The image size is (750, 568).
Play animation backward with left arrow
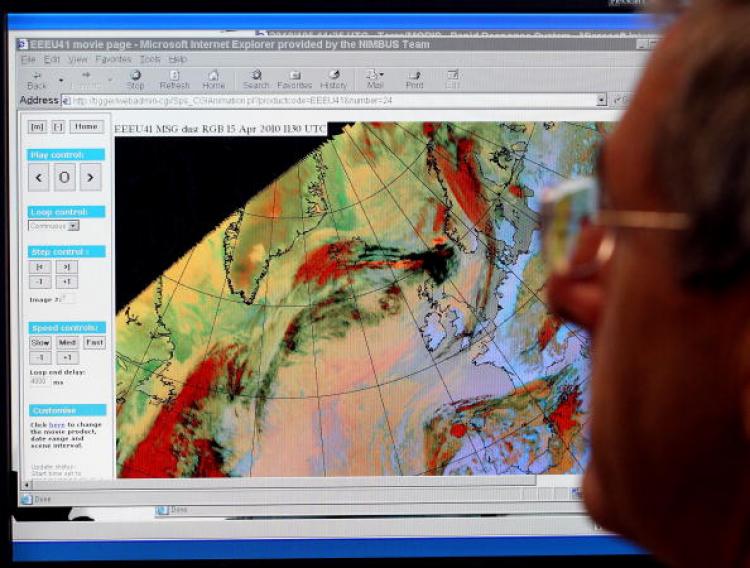pos(39,178)
